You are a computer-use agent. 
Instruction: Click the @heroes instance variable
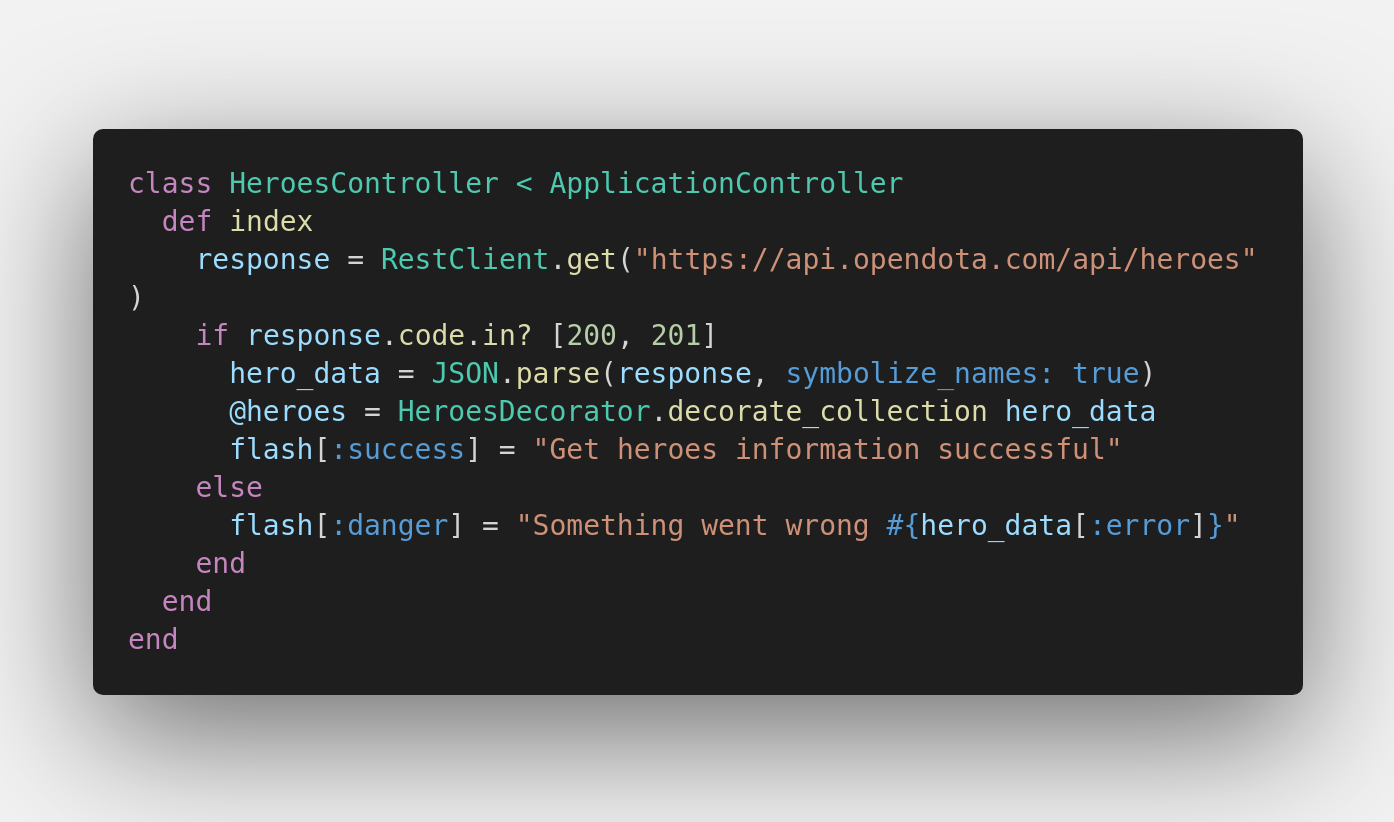coord(288,412)
